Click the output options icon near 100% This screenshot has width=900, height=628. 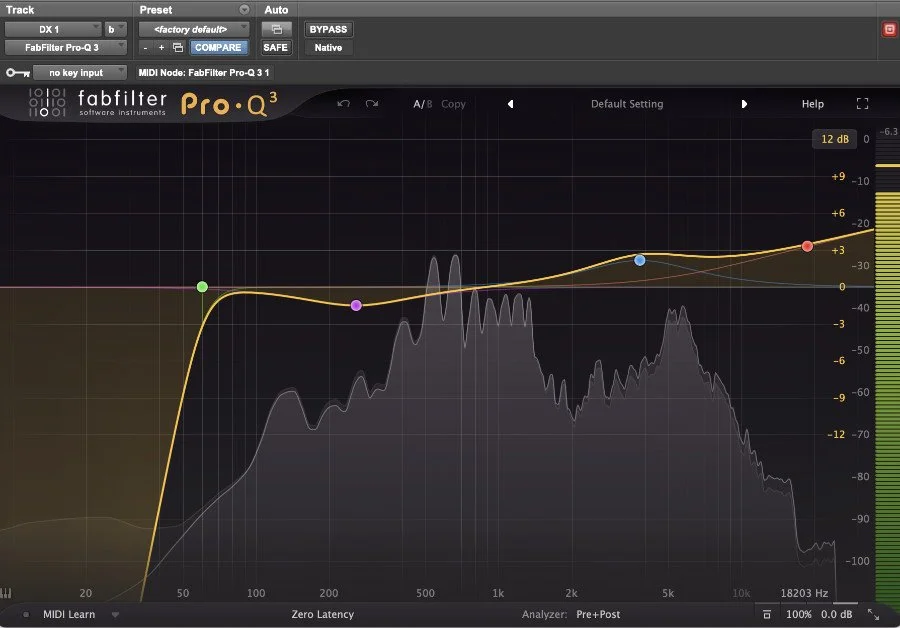(x=766, y=614)
